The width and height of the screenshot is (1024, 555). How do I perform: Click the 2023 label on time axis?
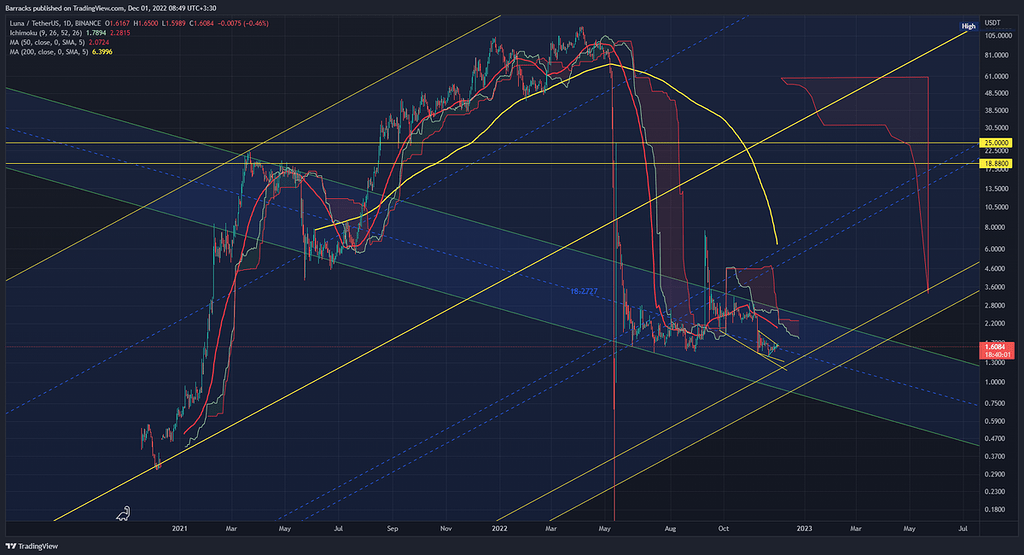[802, 525]
